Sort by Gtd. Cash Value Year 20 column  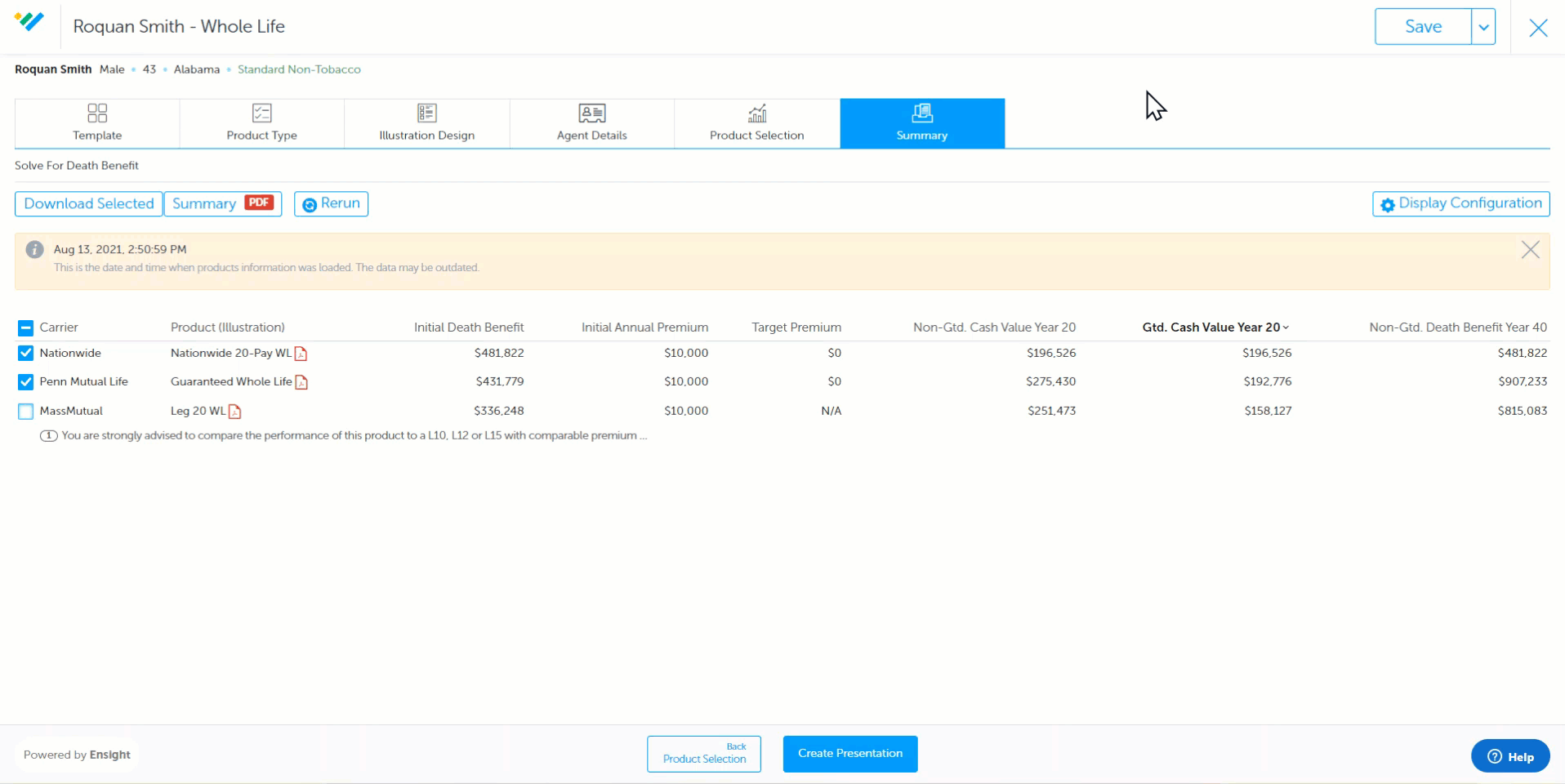(x=1215, y=327)
